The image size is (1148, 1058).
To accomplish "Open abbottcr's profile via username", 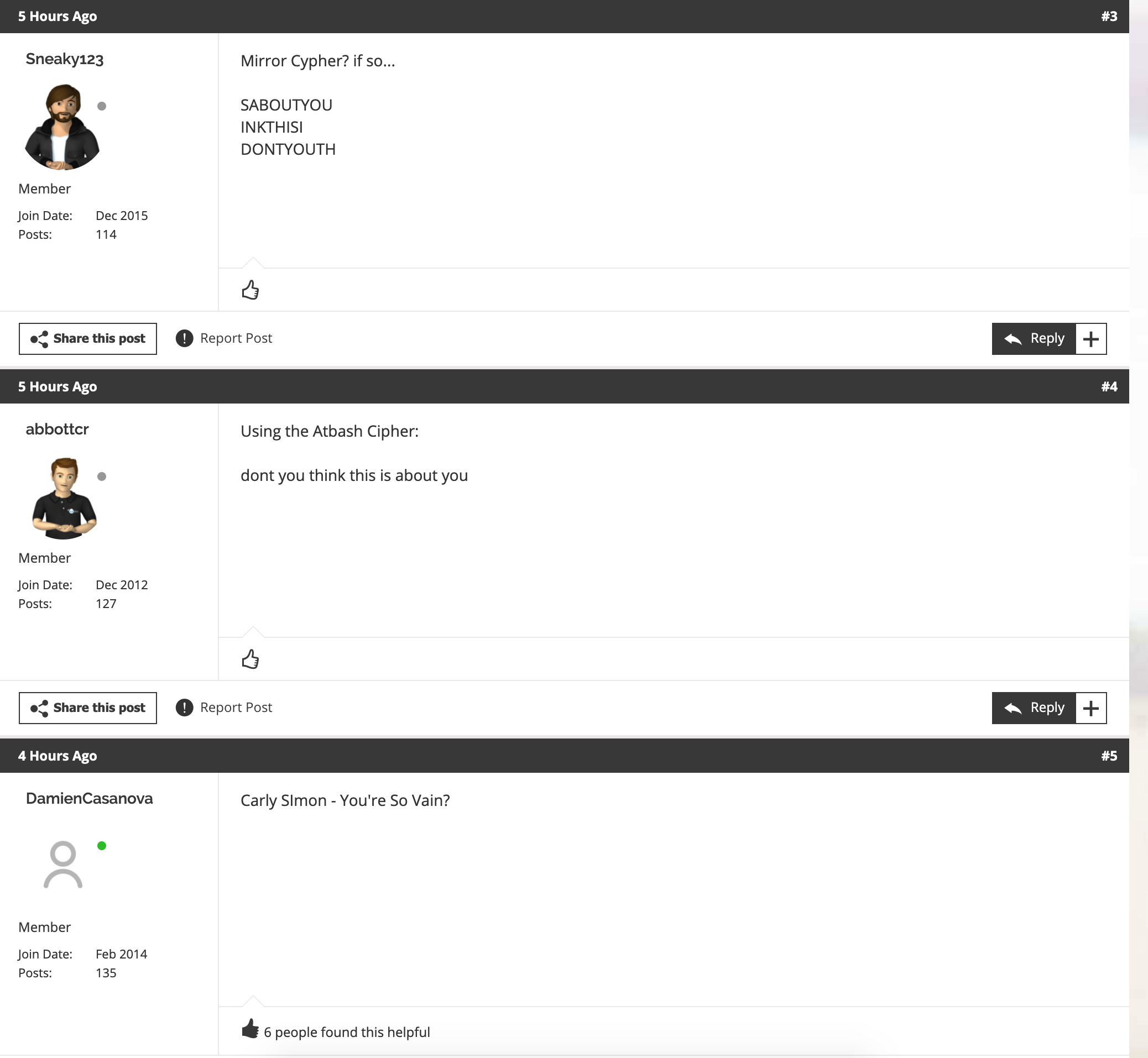I will point(58,429).
